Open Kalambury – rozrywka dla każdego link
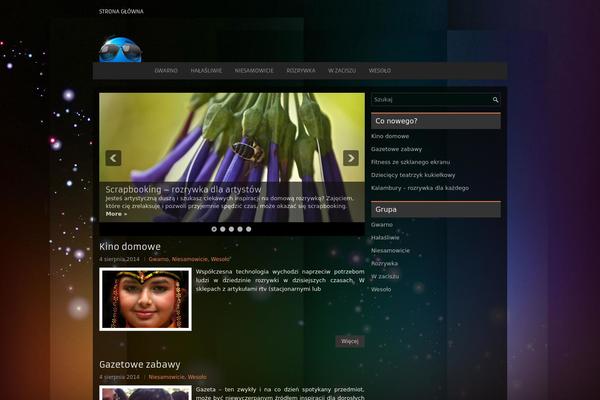 420,188
